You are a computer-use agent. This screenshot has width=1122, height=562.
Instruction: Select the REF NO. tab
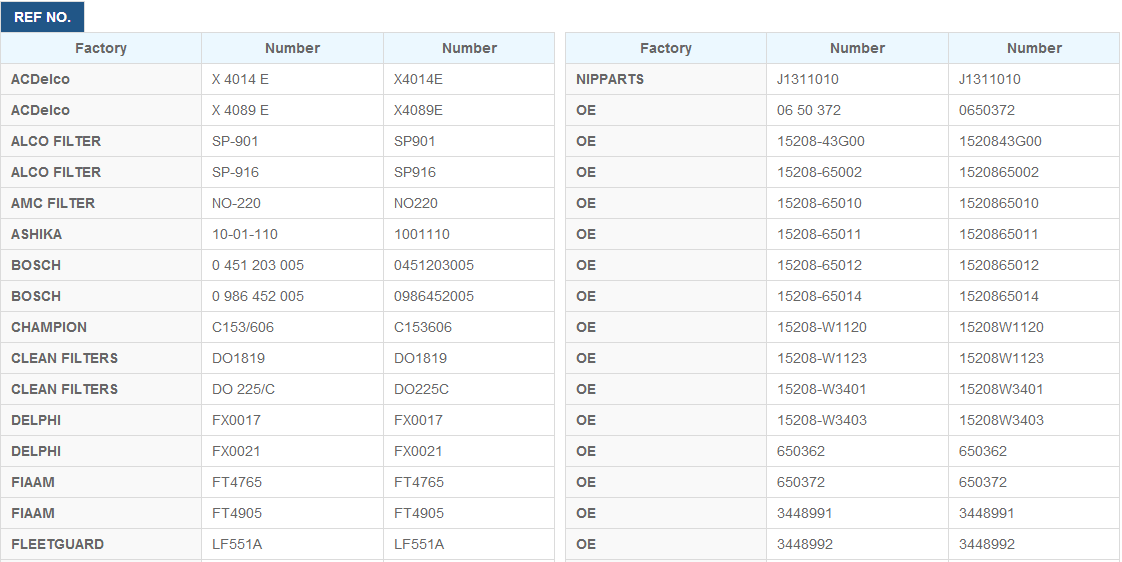point(42,17)
